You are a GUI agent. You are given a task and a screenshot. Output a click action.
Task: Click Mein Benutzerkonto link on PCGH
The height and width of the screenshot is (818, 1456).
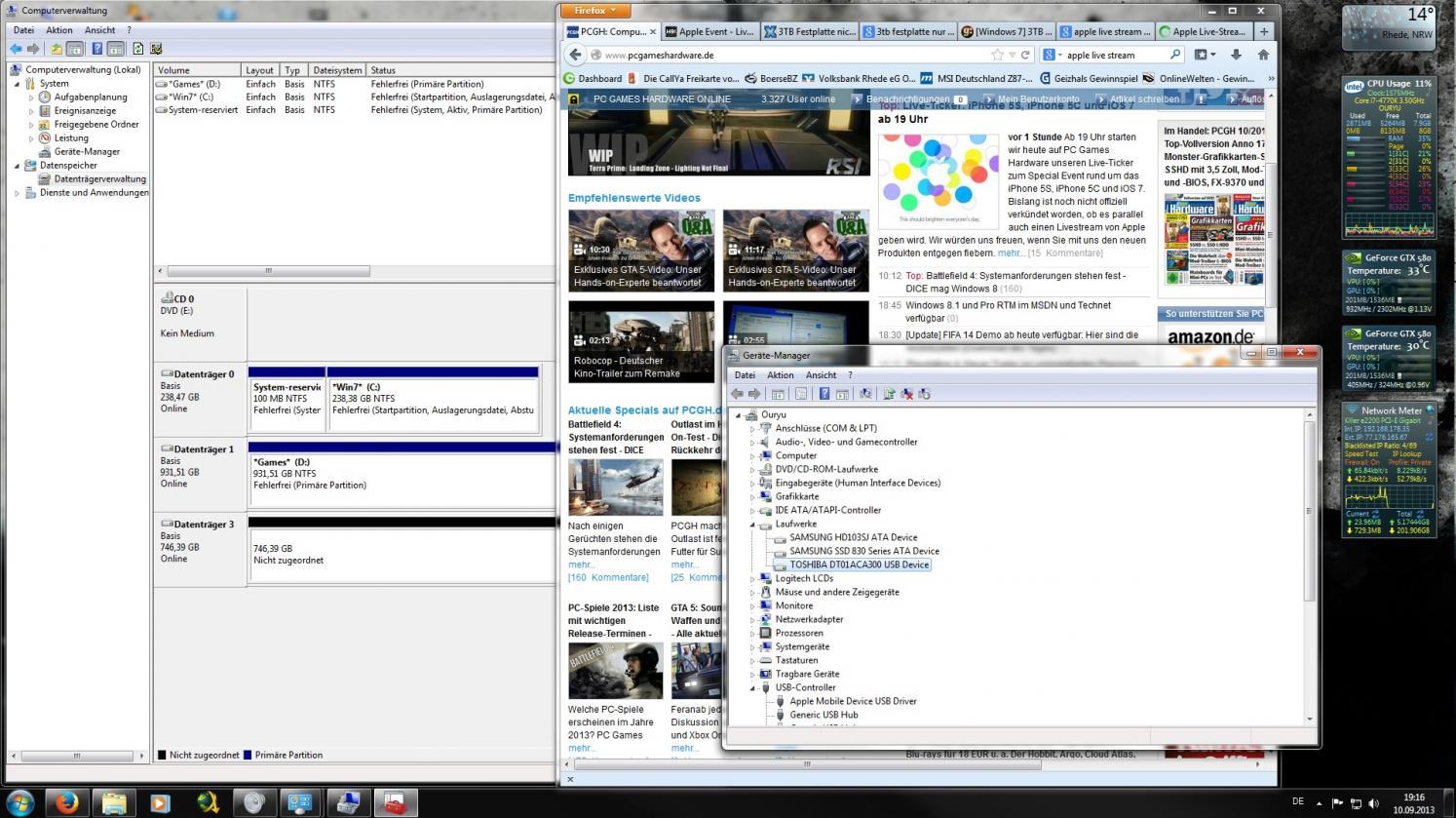coord(1038,99)
